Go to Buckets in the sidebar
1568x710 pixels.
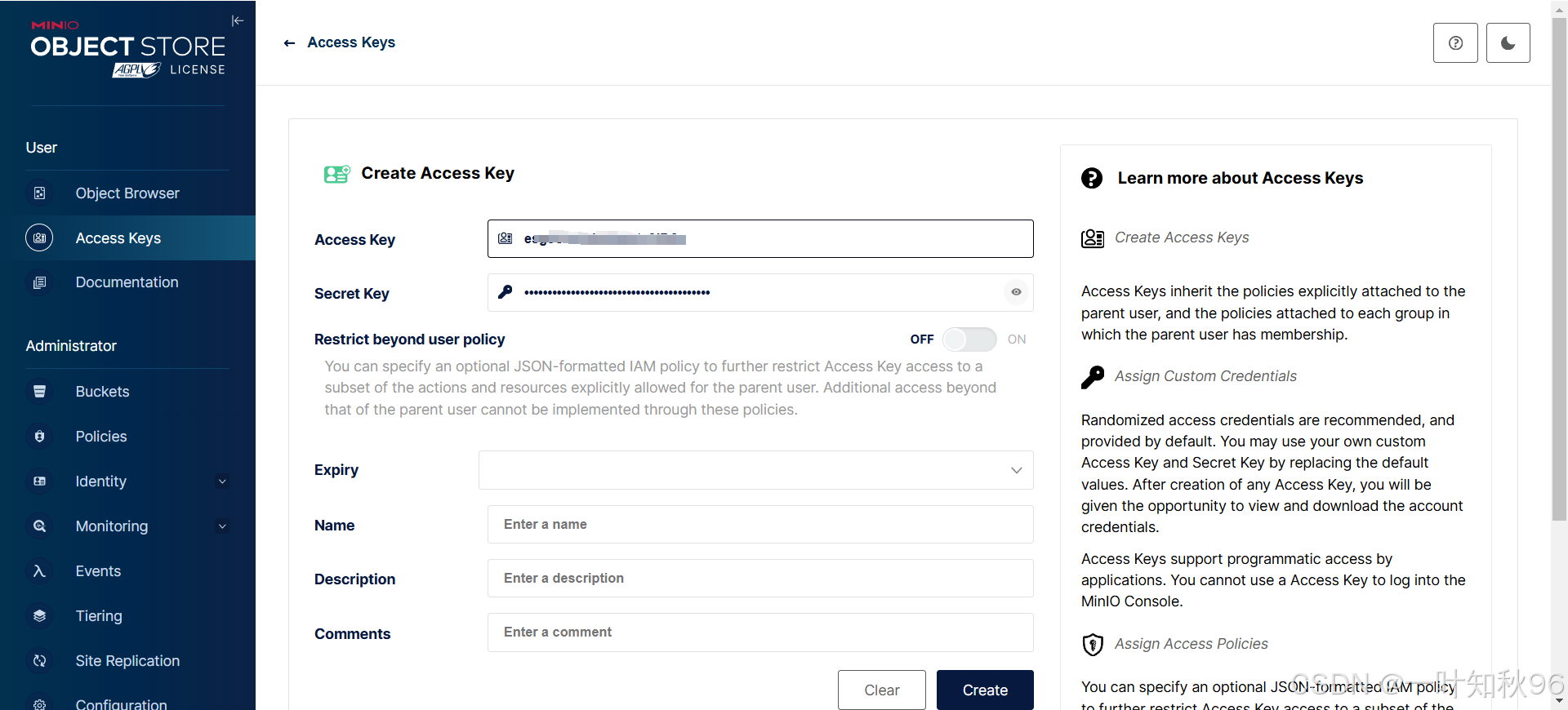click(x=127, y=392)
